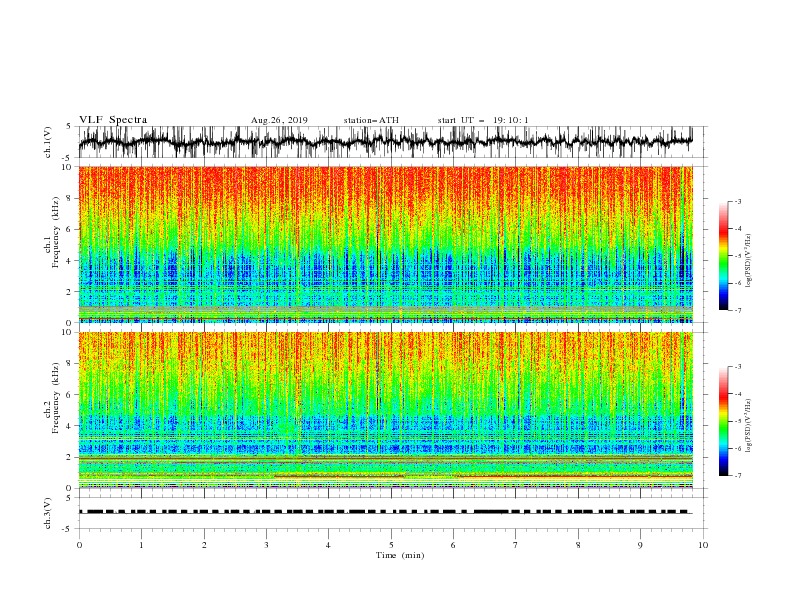Image resolution: width=792 pixels, height=612 pixels.
Task: Click the "4" kHz tick on the ch.2 frequency axis
Action: coord(70,426)
